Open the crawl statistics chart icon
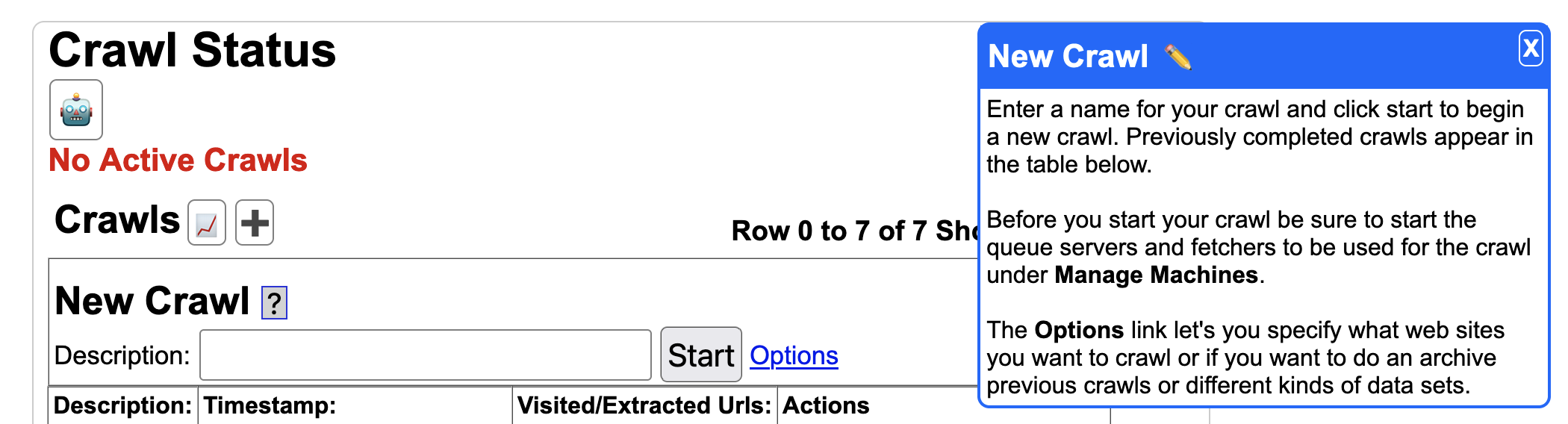The width and height of the screenshot is (1568, 424). 207,222
